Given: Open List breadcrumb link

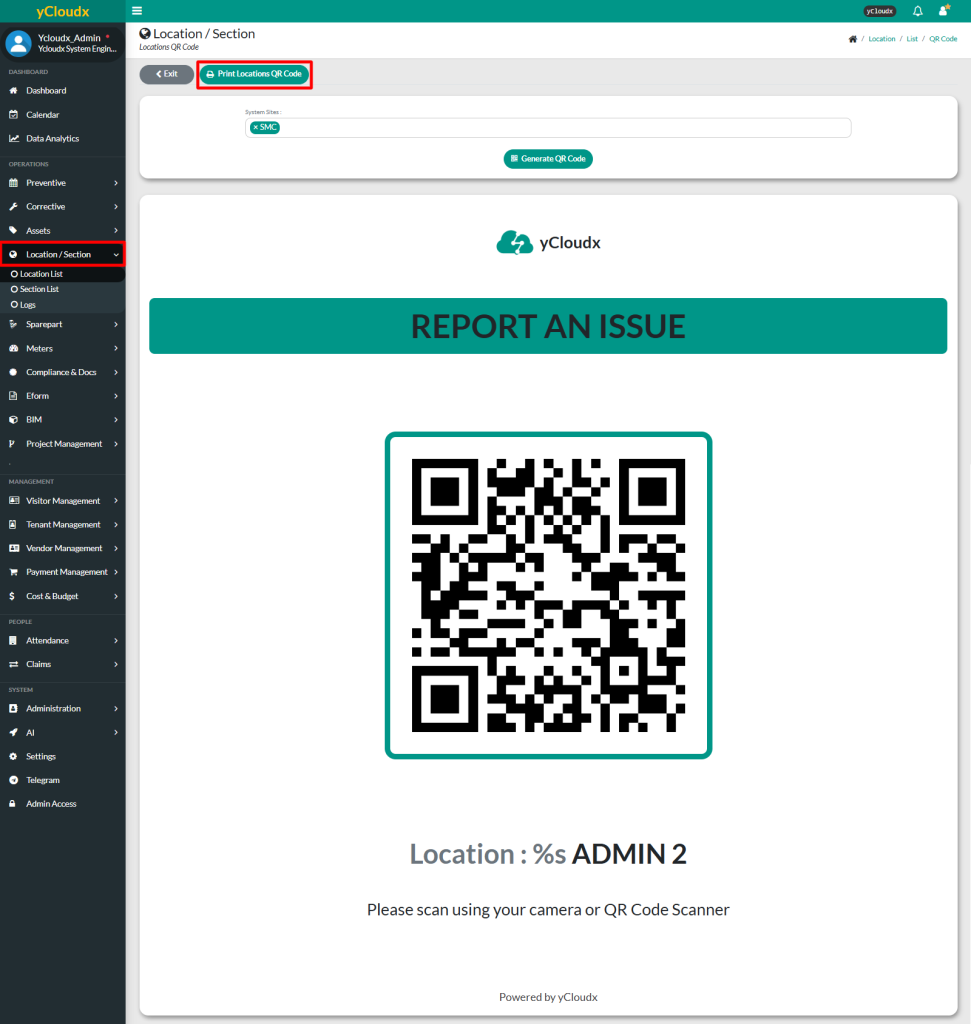Looking at the screenshot, I should pos(912,39).
